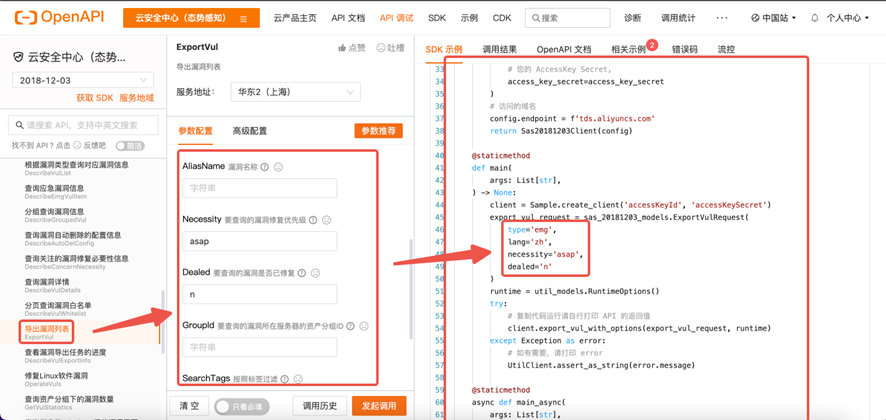
Task: Click the feedback face icon next to GroupId
Action: coord(364,326)
